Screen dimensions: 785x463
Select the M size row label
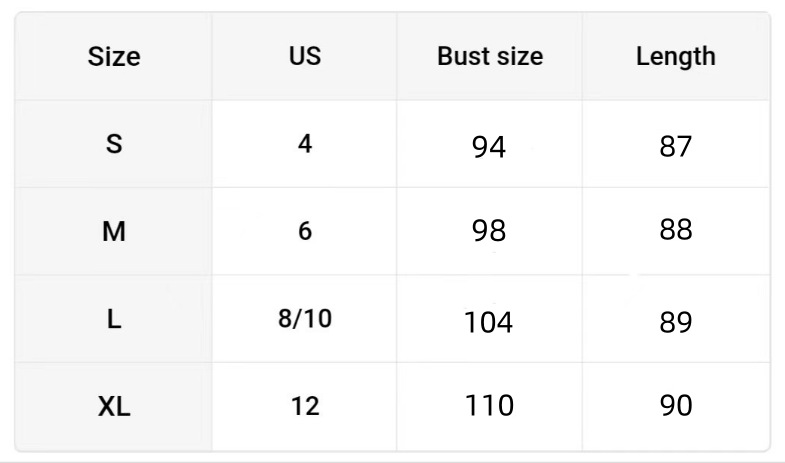114,232
